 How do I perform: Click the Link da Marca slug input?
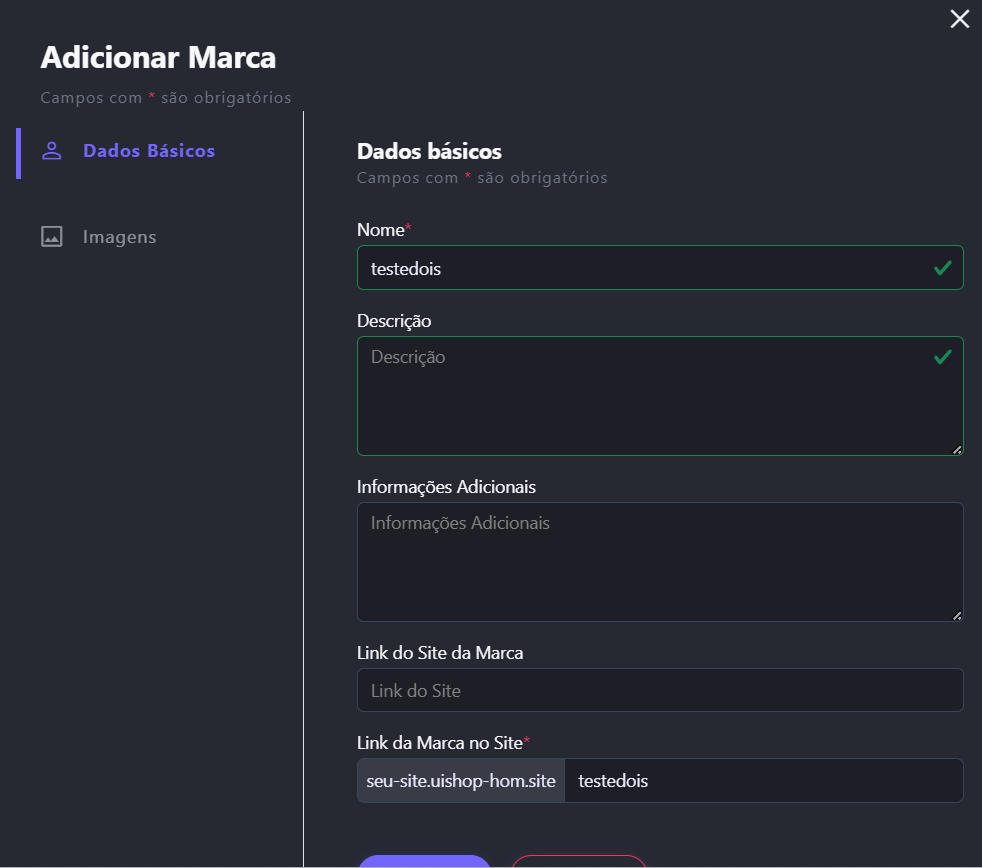click(762, 781)
